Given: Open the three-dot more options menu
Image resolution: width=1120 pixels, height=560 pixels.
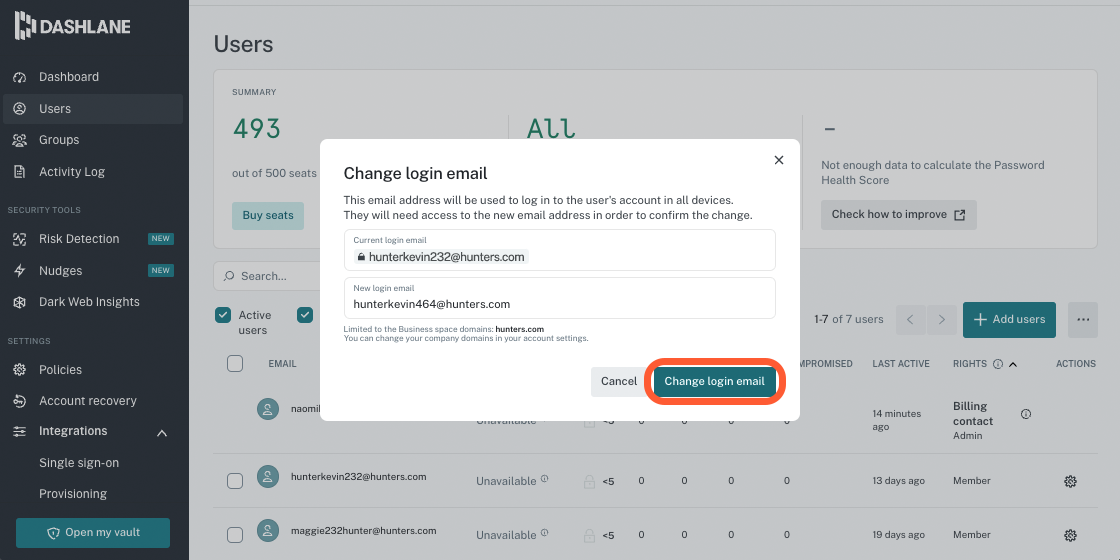Looking at the screenshot, I should tap(1083, 320).
